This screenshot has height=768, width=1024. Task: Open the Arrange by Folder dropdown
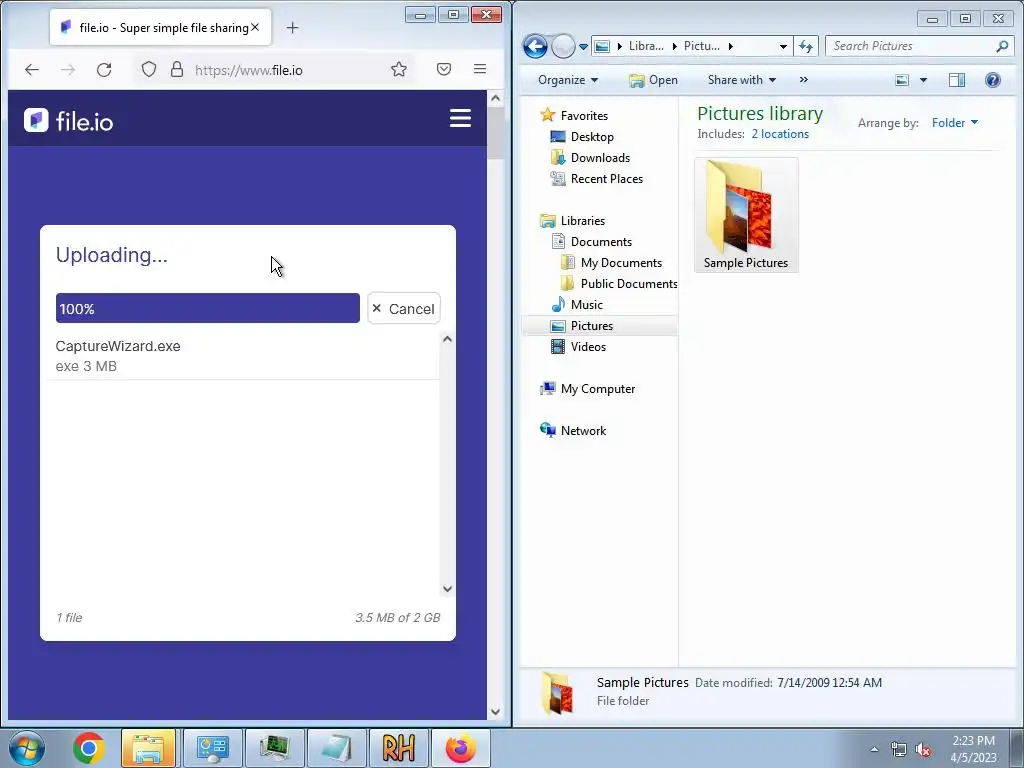tap(955, 123)
